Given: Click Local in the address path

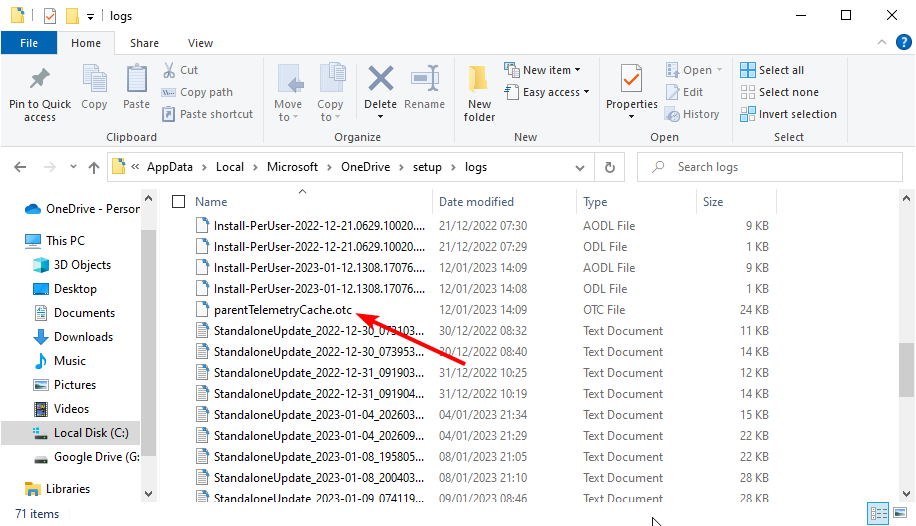Looking at the screenshot, I should 230,167.
